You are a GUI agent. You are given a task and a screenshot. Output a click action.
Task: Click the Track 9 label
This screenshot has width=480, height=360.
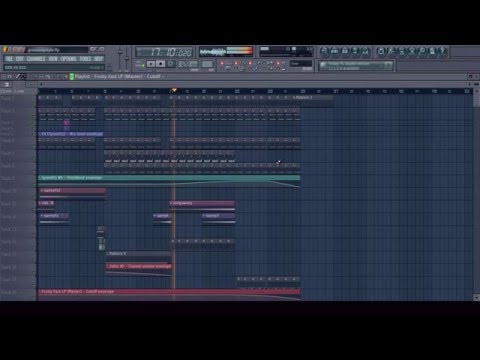click(x=8, y=178)
